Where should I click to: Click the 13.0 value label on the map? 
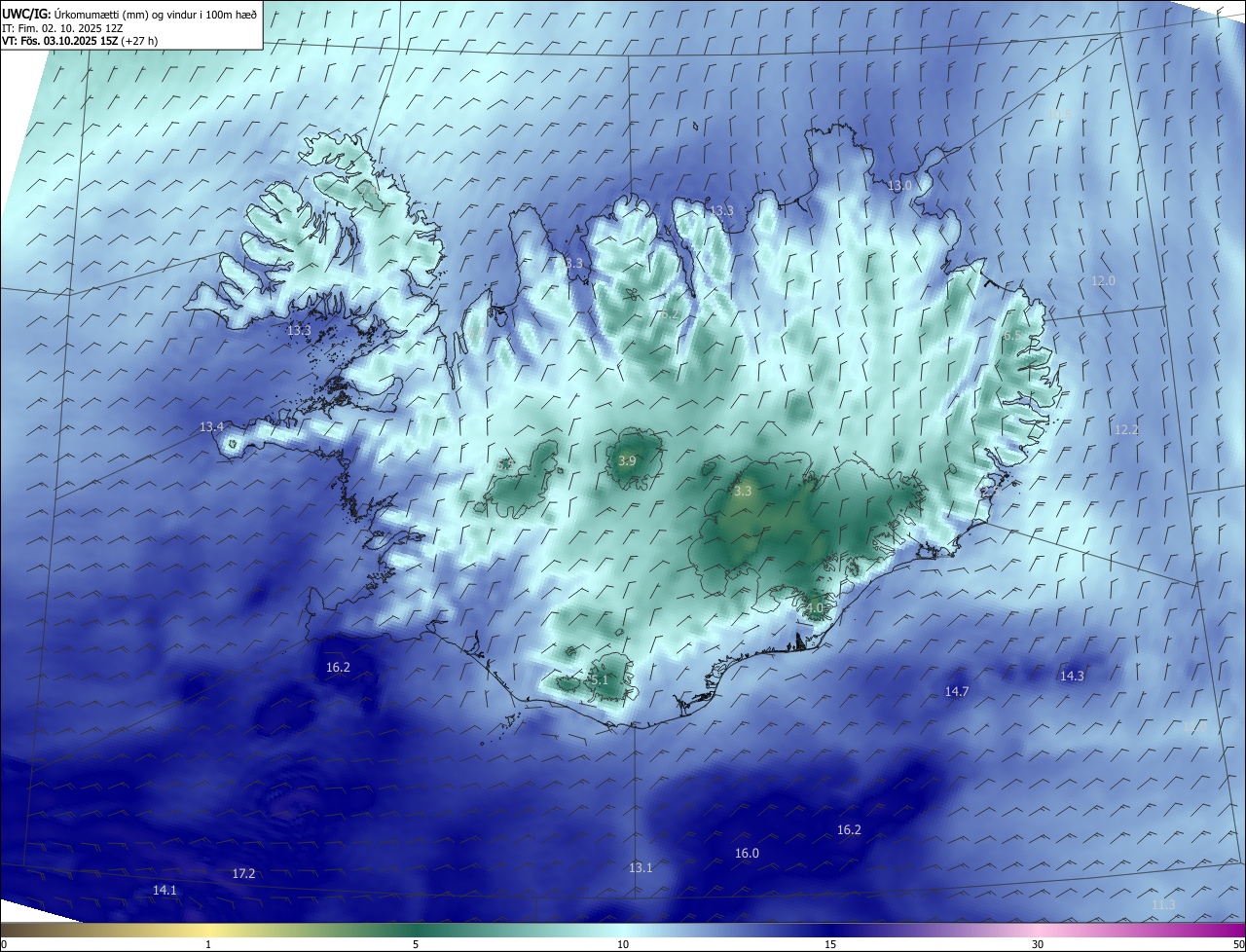(x=899, y=185)
